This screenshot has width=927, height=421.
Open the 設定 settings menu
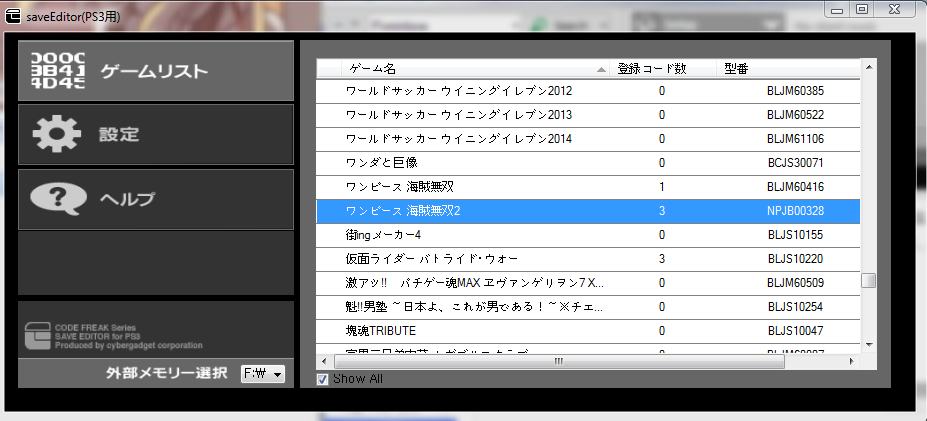[x=155, y=135]
